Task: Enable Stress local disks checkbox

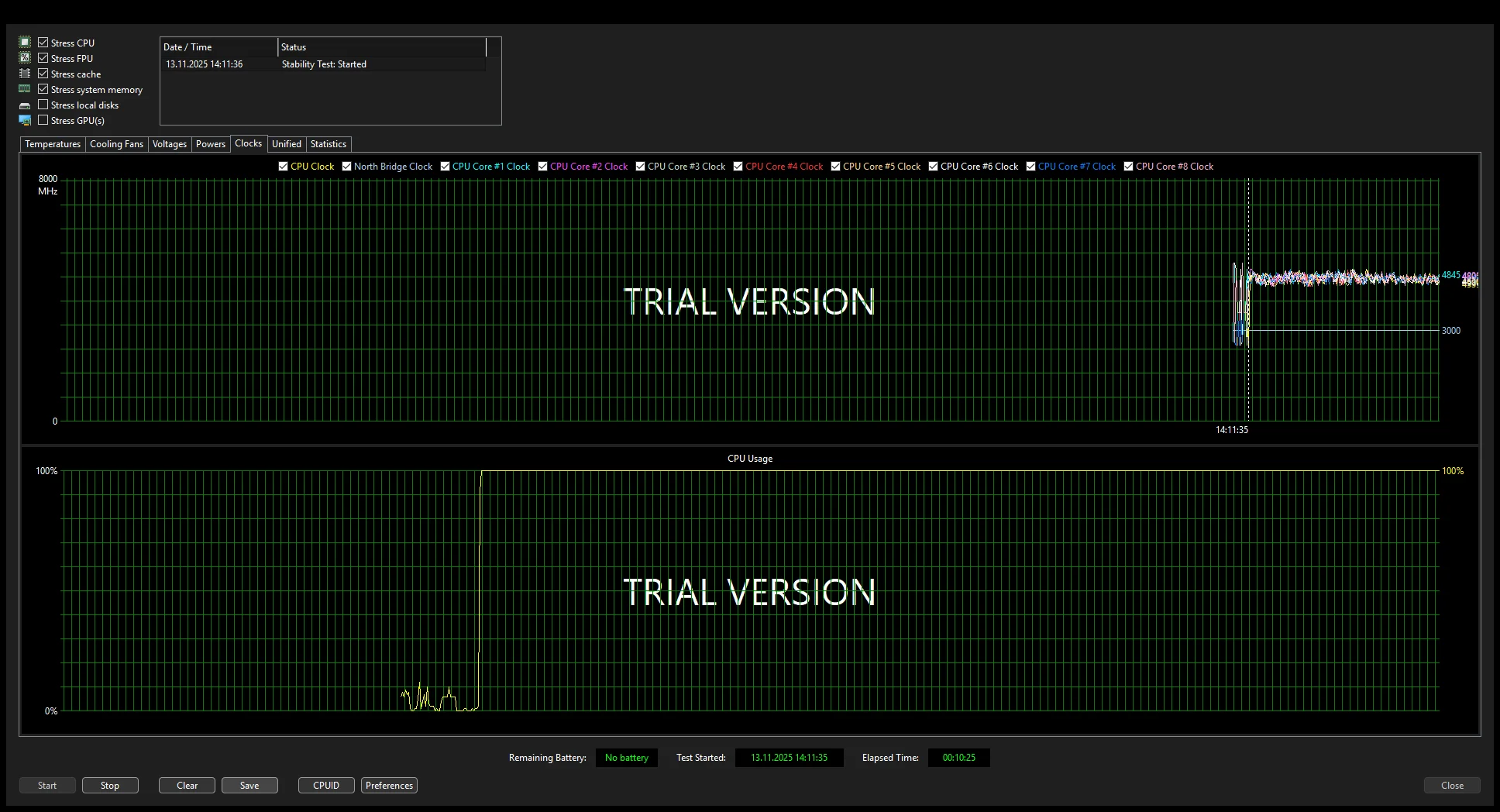Action: [43, 105]
